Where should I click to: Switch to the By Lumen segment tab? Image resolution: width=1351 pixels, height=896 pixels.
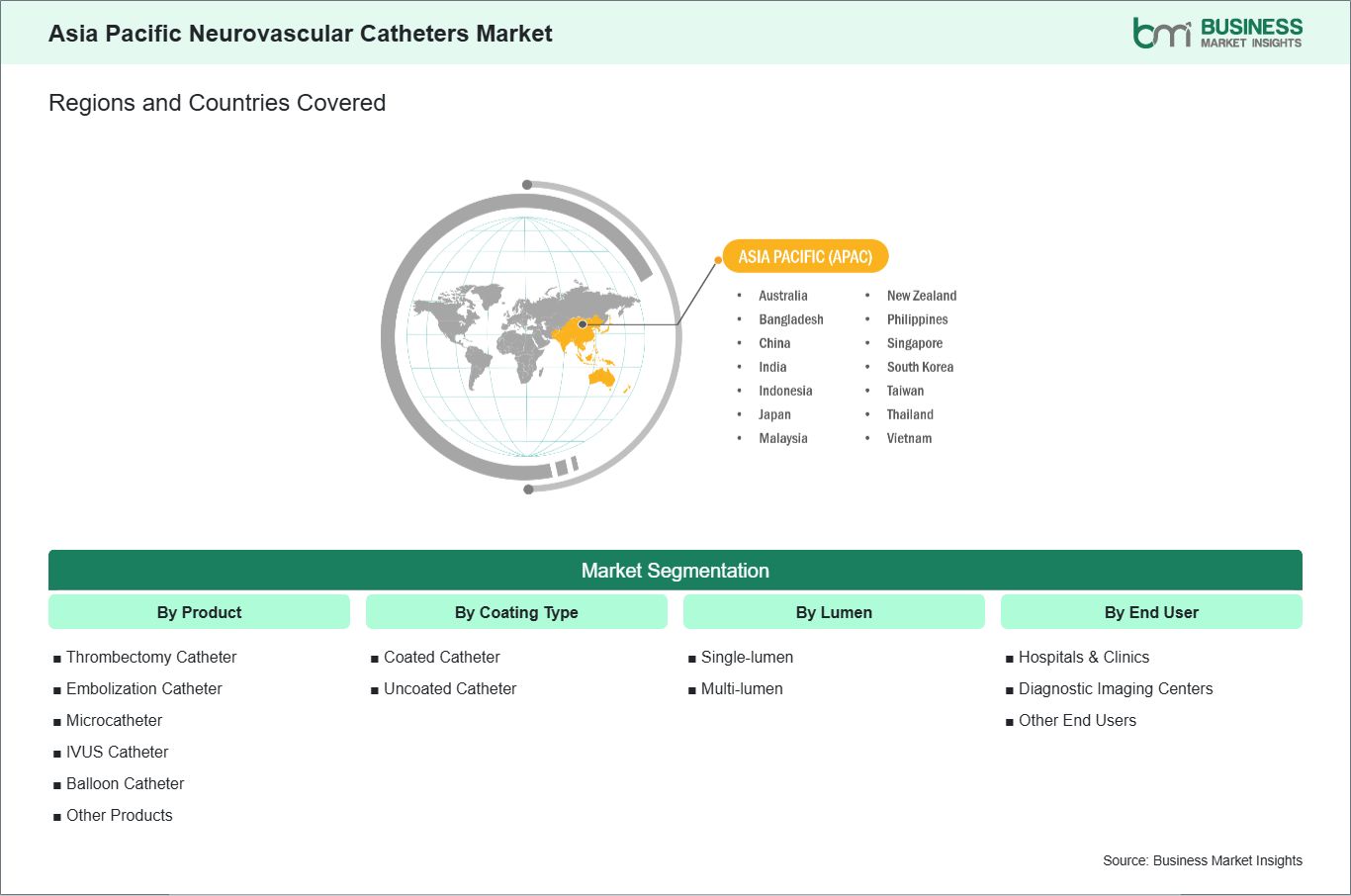[834, 611]
